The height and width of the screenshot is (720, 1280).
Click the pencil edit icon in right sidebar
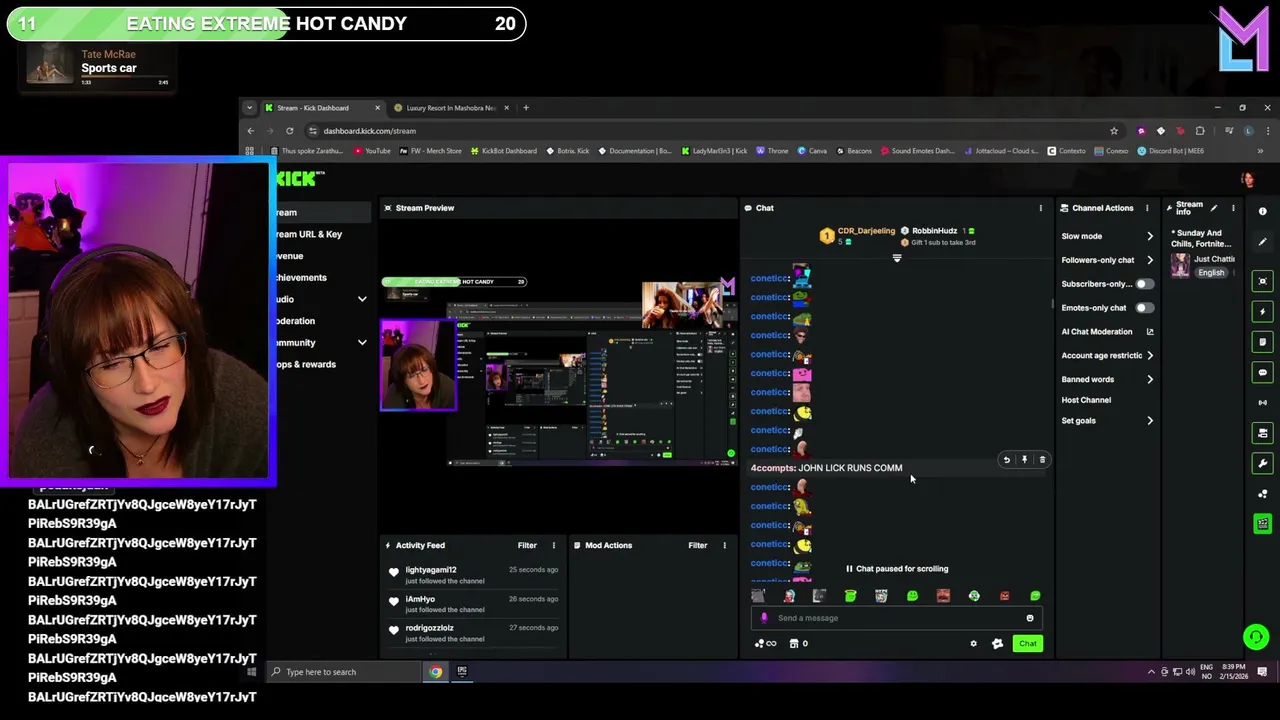(x=1262, y=242)
